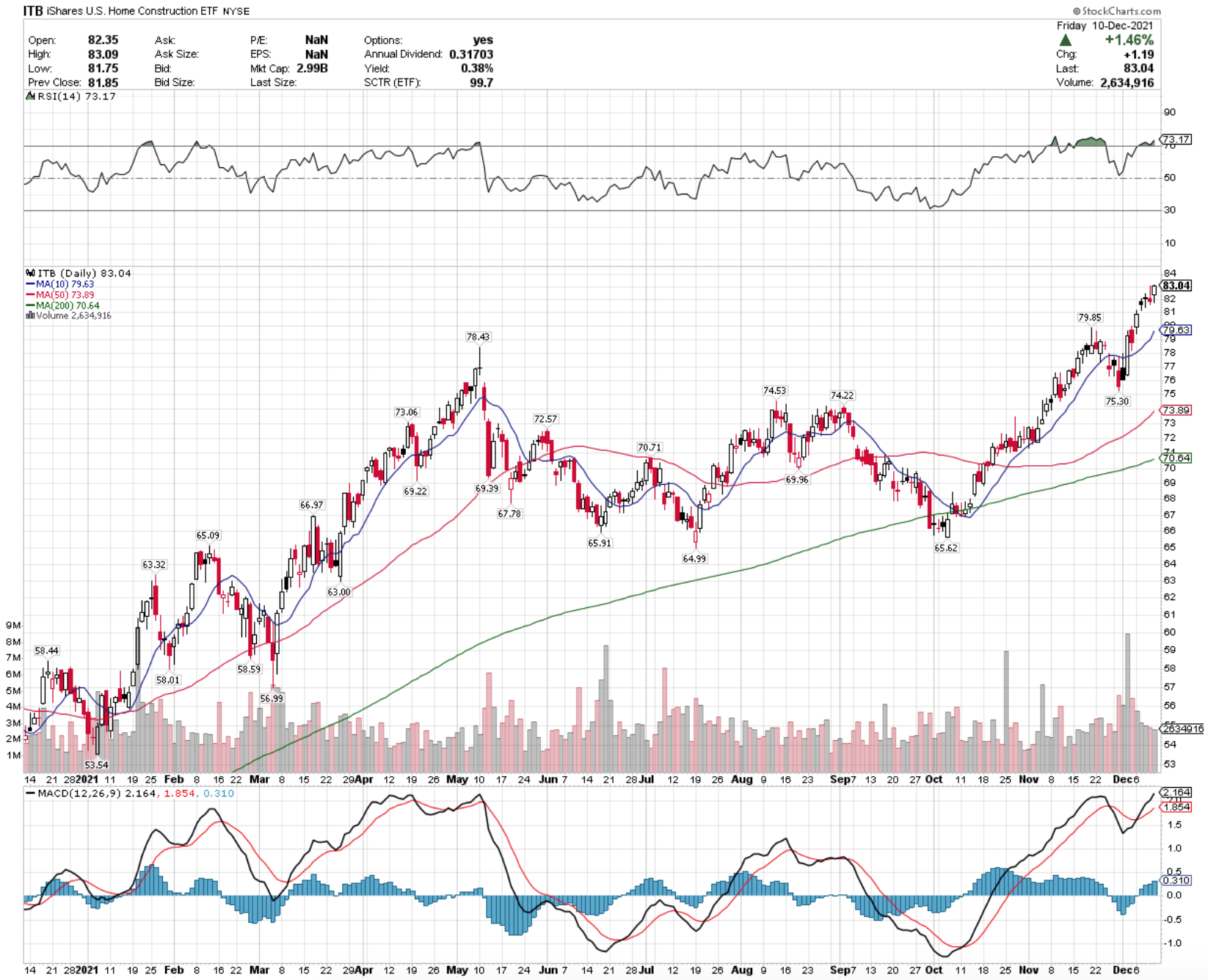This screenshot has height=980, width=1208.
Task: Click the 69.96 August low label
Action: coord(797,480)
